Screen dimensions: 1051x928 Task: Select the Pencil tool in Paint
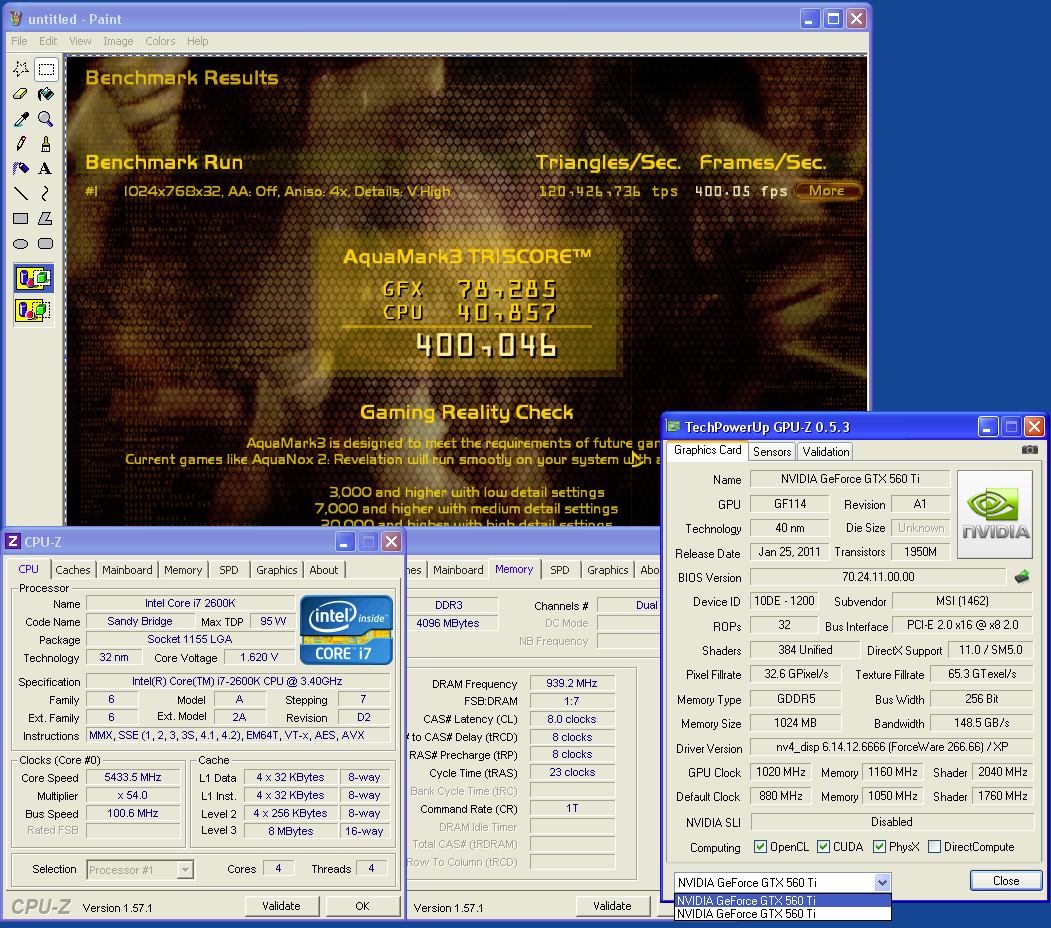21,143
